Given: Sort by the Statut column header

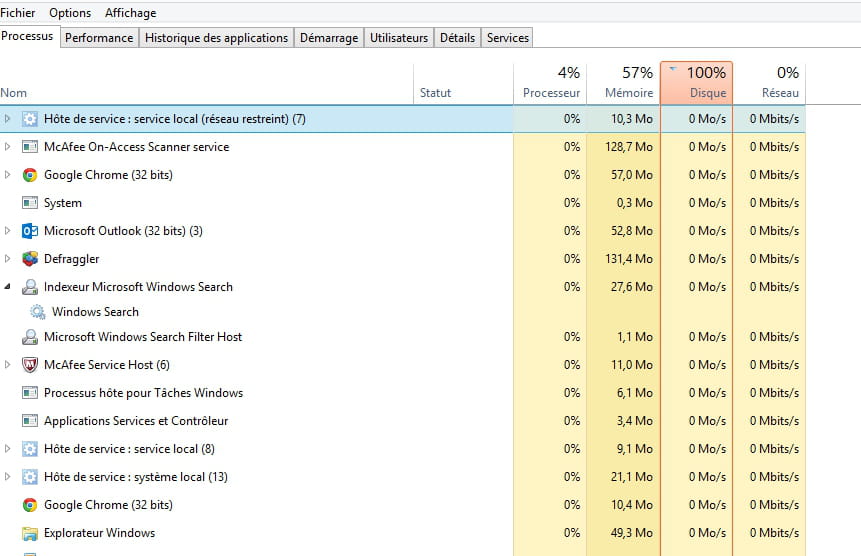Looking at the screenshot, I should pyautogui.click(x=463, y=83).
